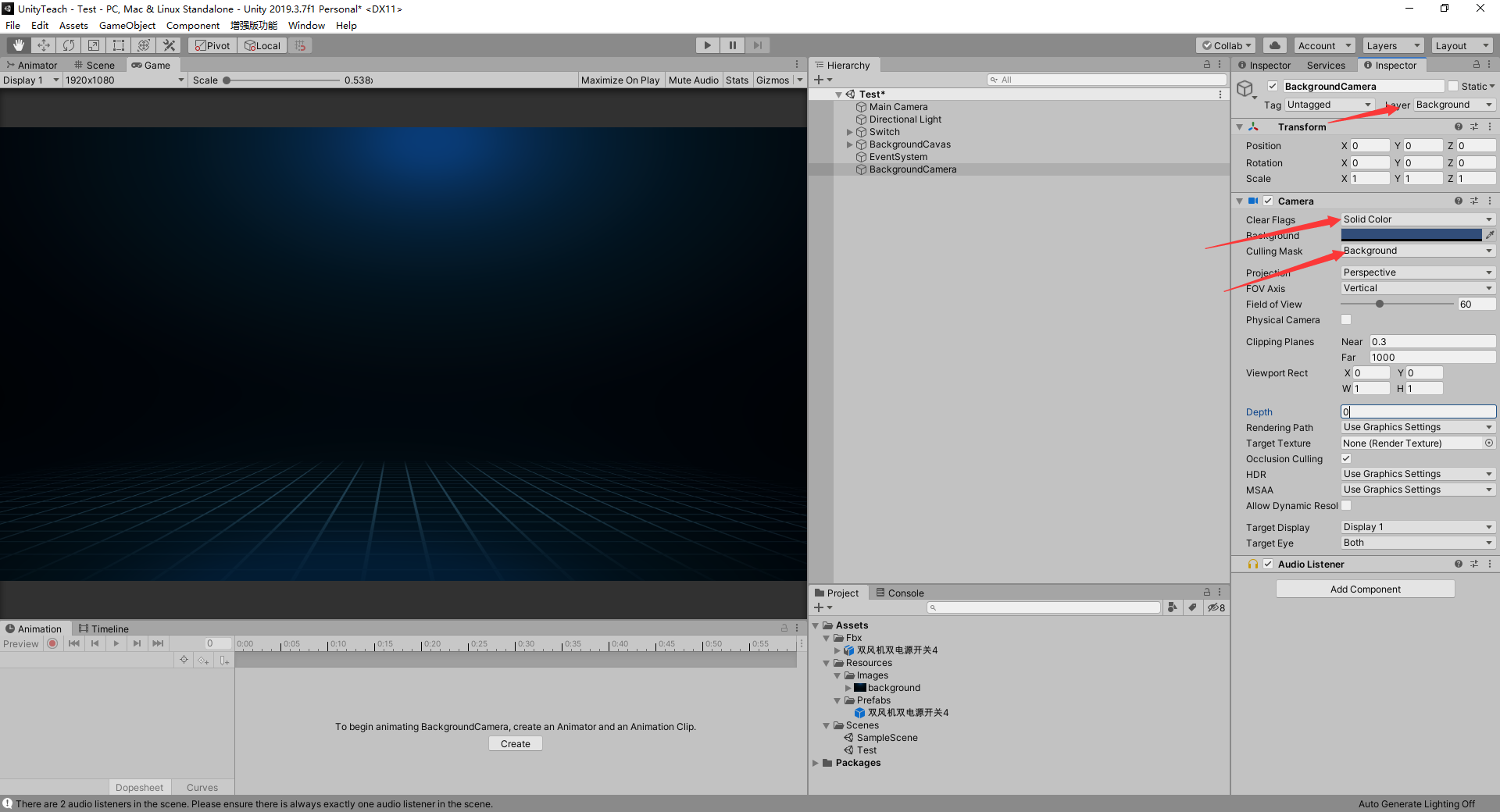Enable the Physical Camera checkbox
1500x812 pixels.
coord(1346,319)
